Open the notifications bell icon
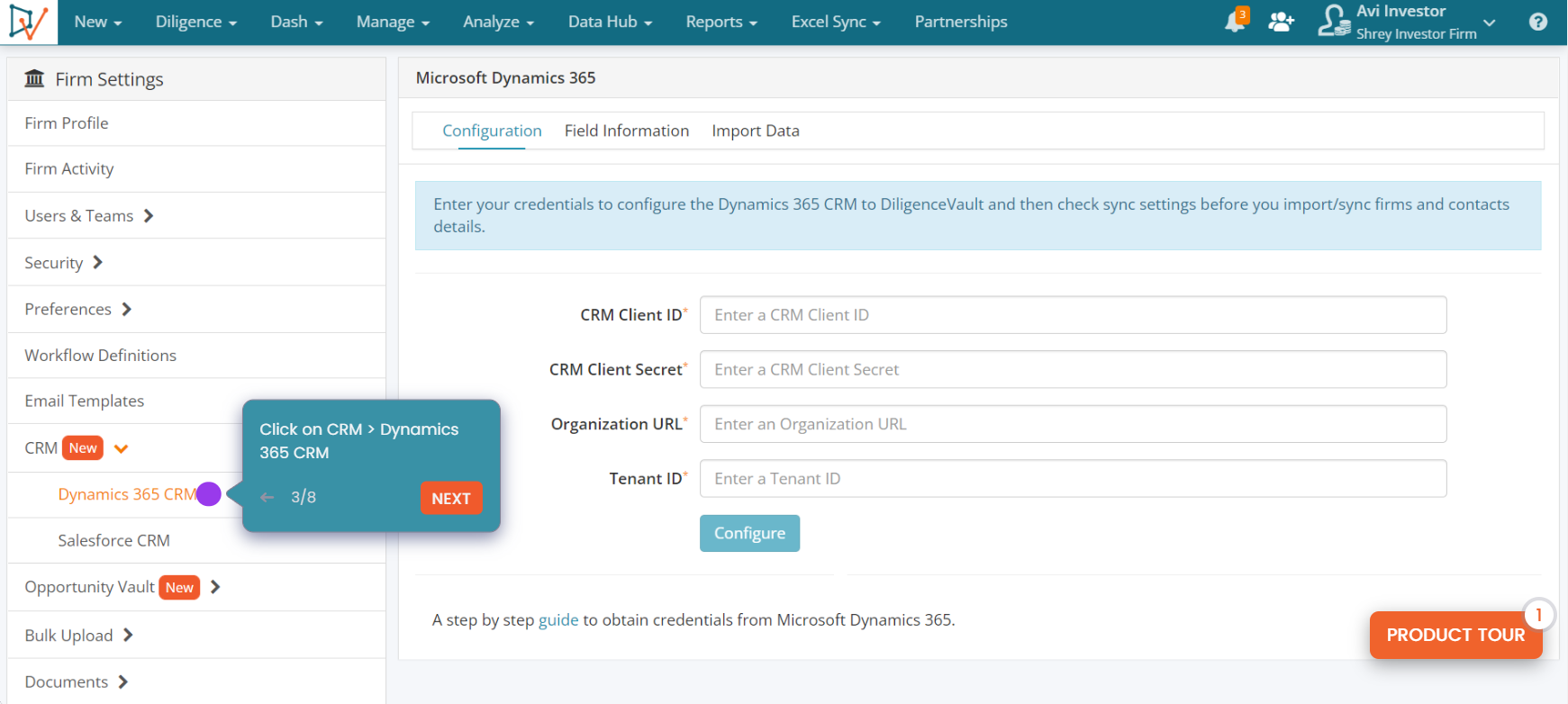The image size is (1568, 704). [x=1235, y=23]
